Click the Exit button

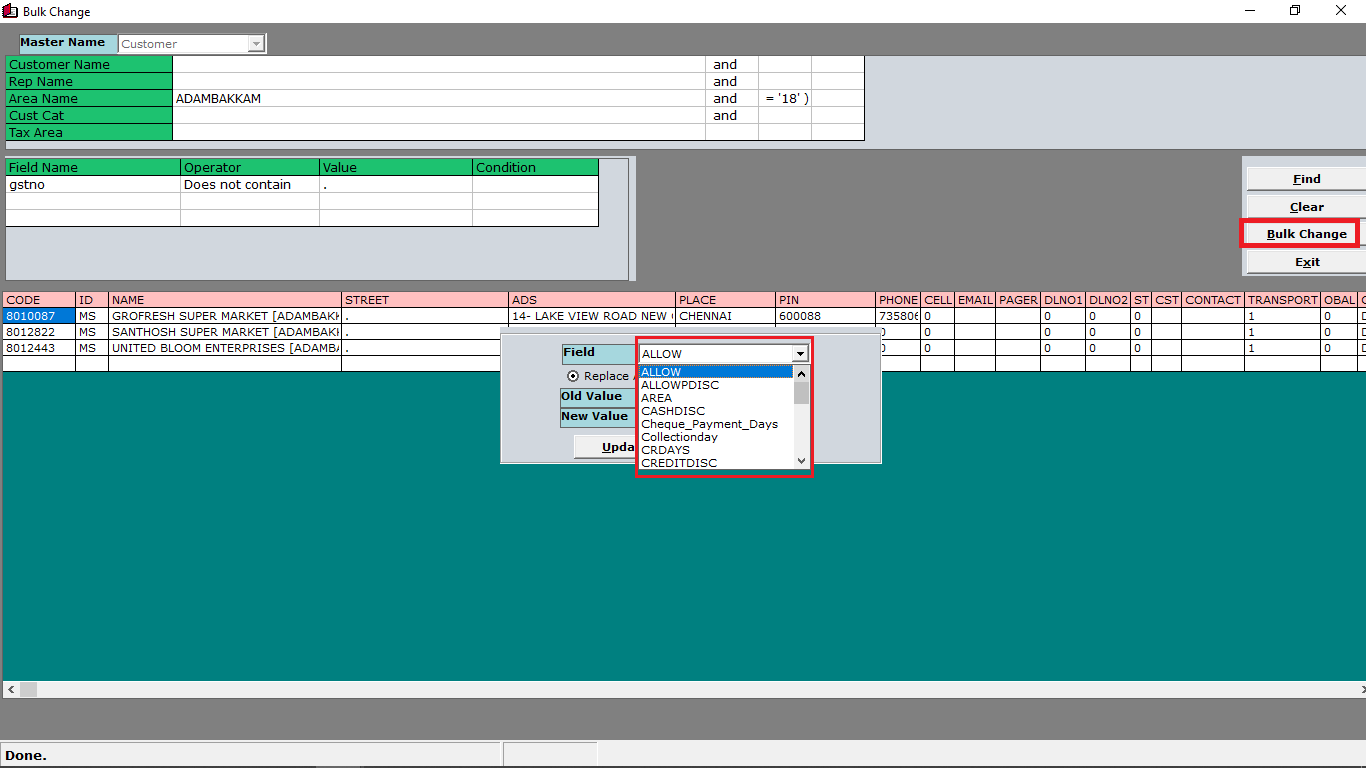point(1305,262)
